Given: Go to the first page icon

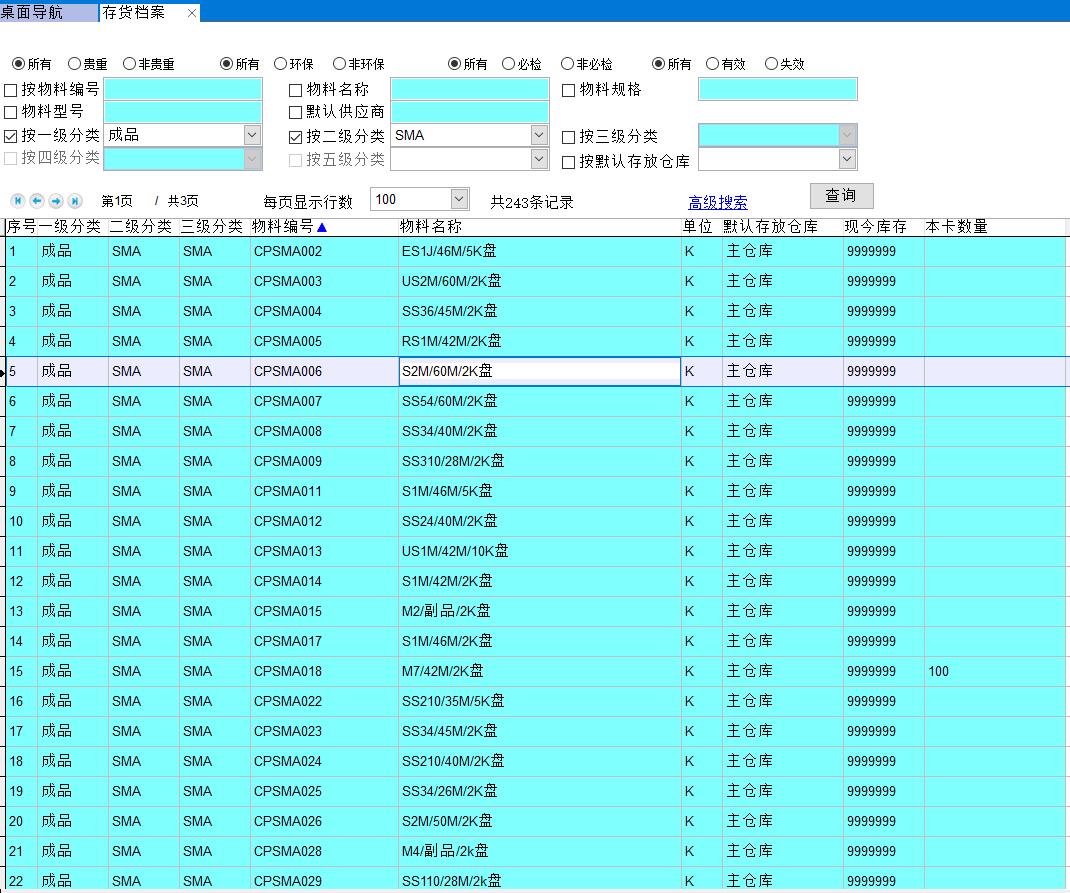Looking at the screenshot, I should (18, 201).
